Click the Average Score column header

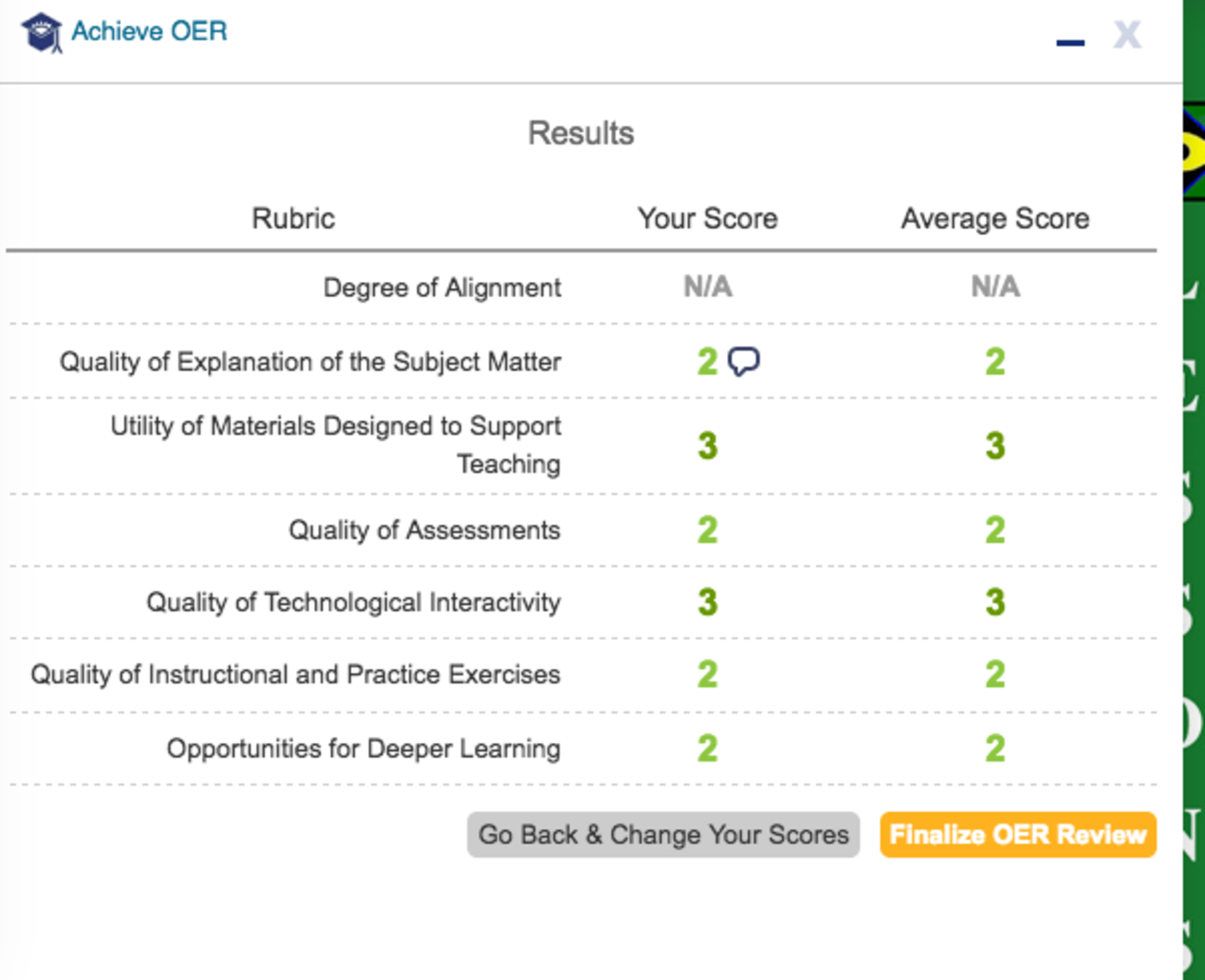(x=995, y=219)
